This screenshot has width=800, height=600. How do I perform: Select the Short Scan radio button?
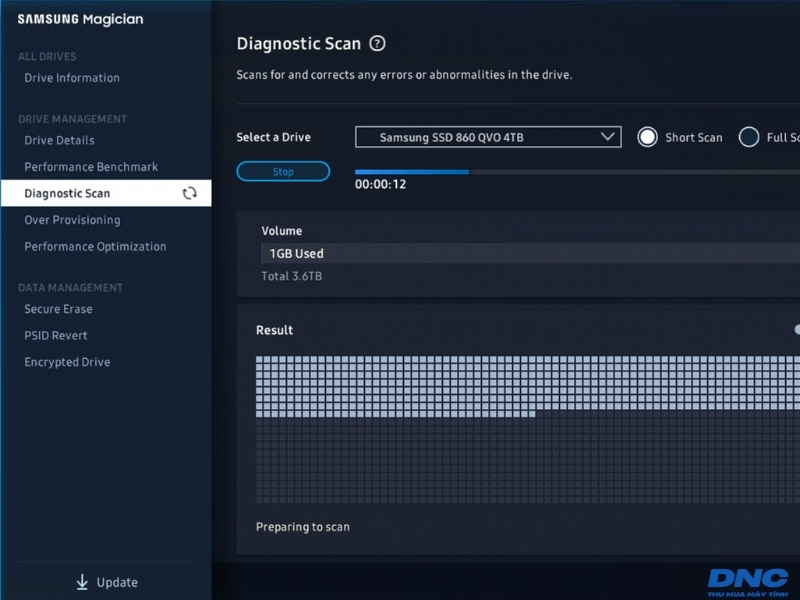coord(647,137)
